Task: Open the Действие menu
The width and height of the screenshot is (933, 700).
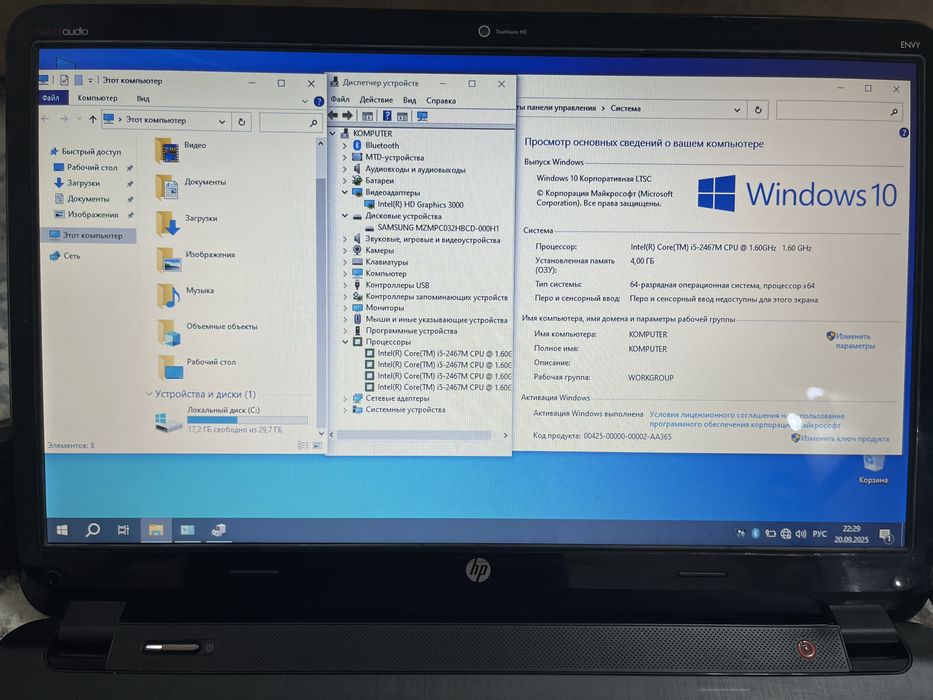Action: point(376,100)
